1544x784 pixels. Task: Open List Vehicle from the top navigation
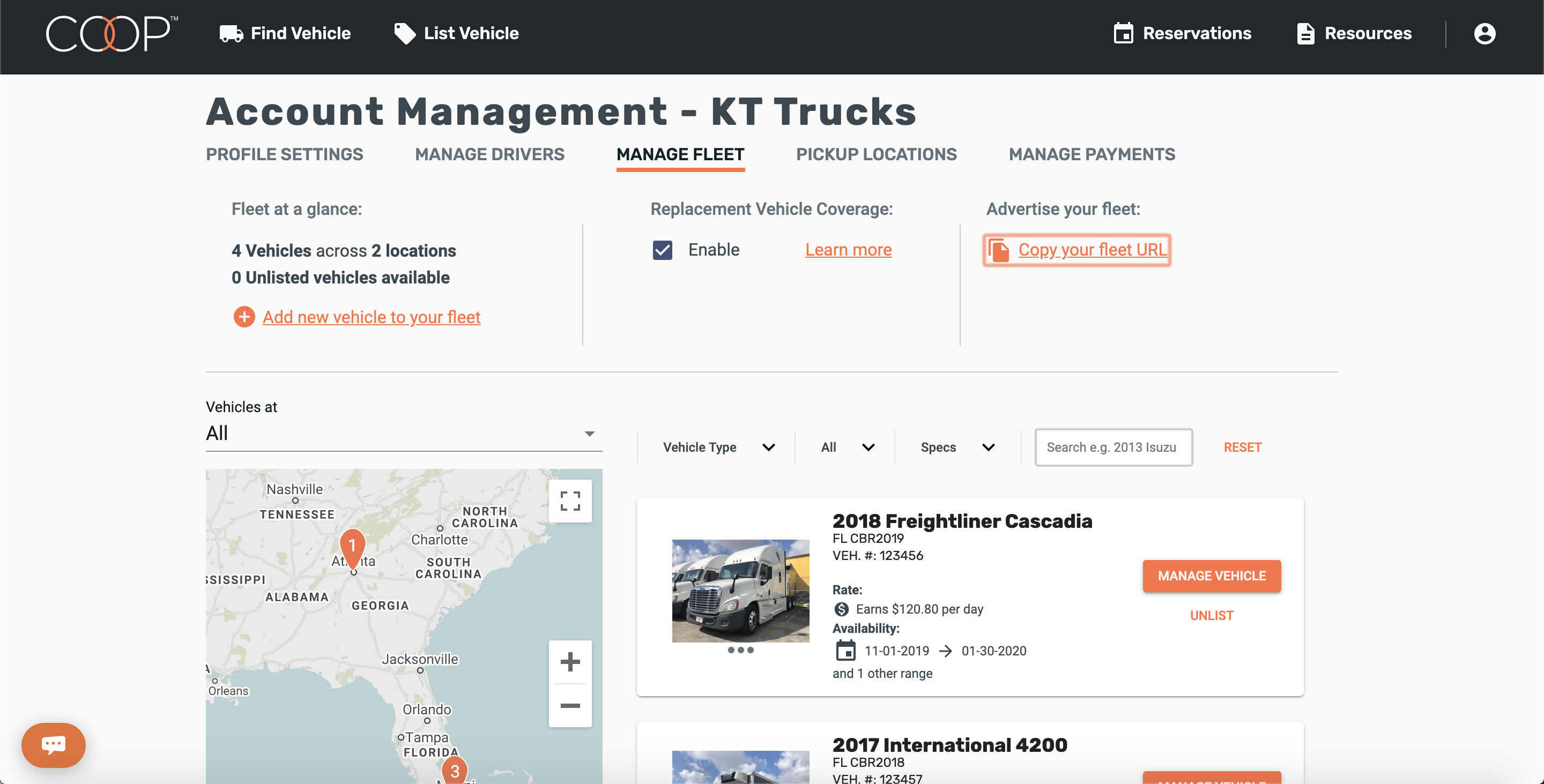pyautogui.click(x=456, y=34)
